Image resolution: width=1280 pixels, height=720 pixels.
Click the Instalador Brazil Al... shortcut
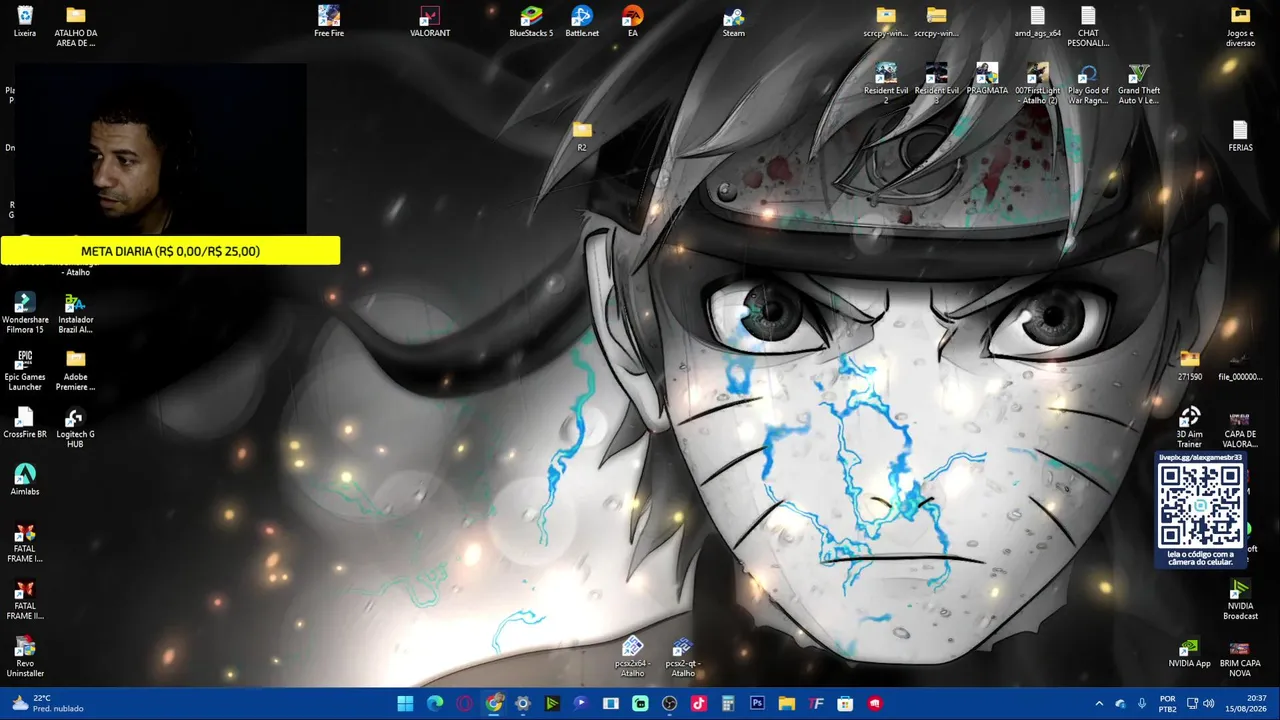point(76,313)
